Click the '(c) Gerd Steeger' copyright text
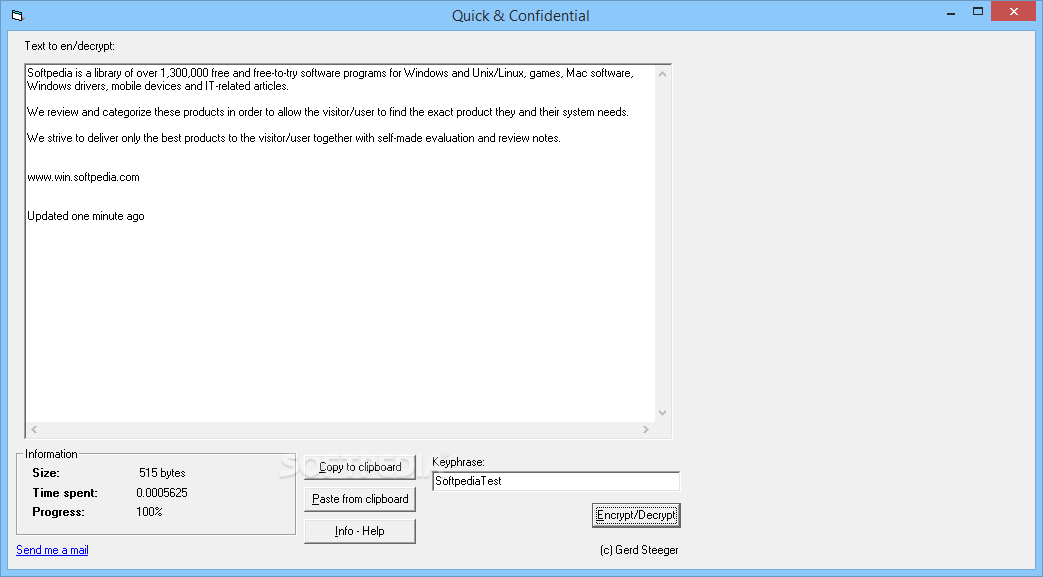The width and height of the screenshot is (1043, 577). tap(639, 550)
